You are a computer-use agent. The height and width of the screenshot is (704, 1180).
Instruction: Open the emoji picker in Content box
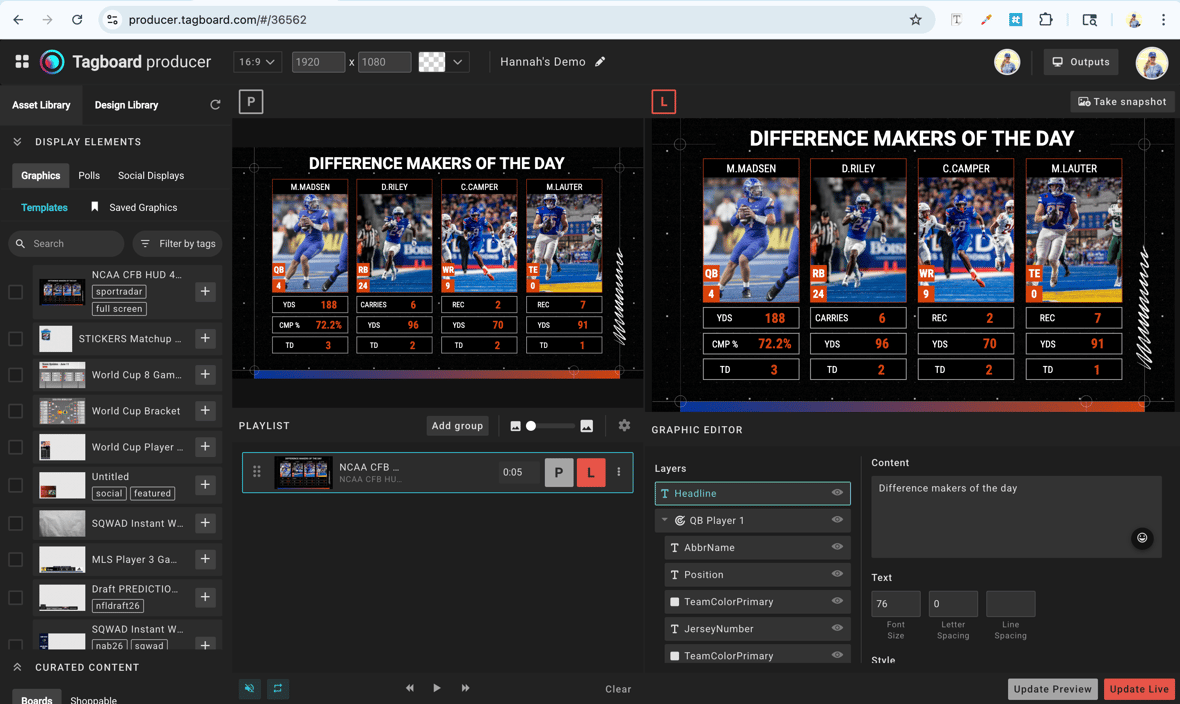pyautogui.click(x=1142, y=538)
